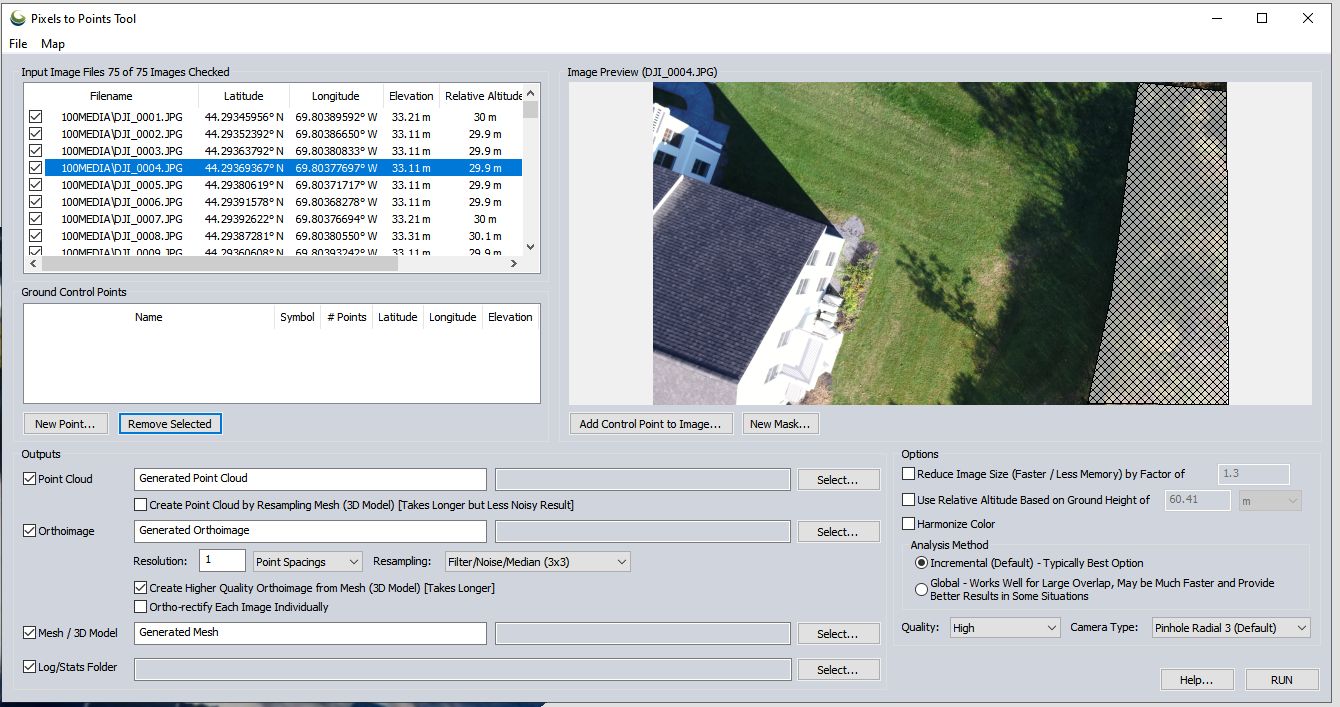Toggle the Log/Stats Folder checkbox
This screenshot has width=1340, height=707.
[x=29, y=667]
